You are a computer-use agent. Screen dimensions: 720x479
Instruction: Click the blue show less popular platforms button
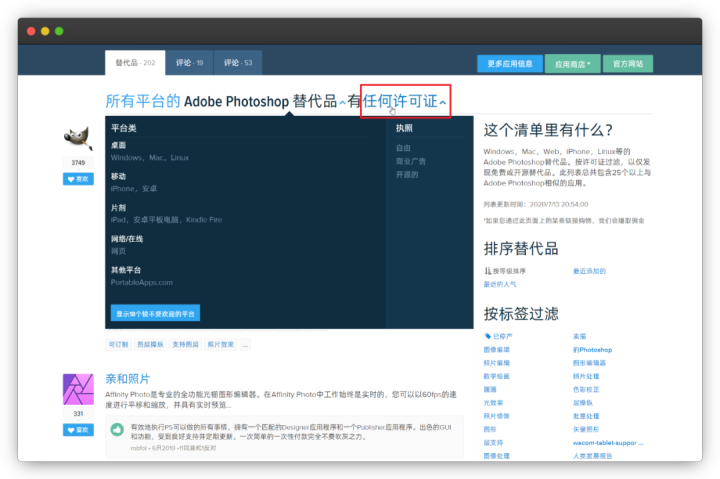[x=155, y=313]
